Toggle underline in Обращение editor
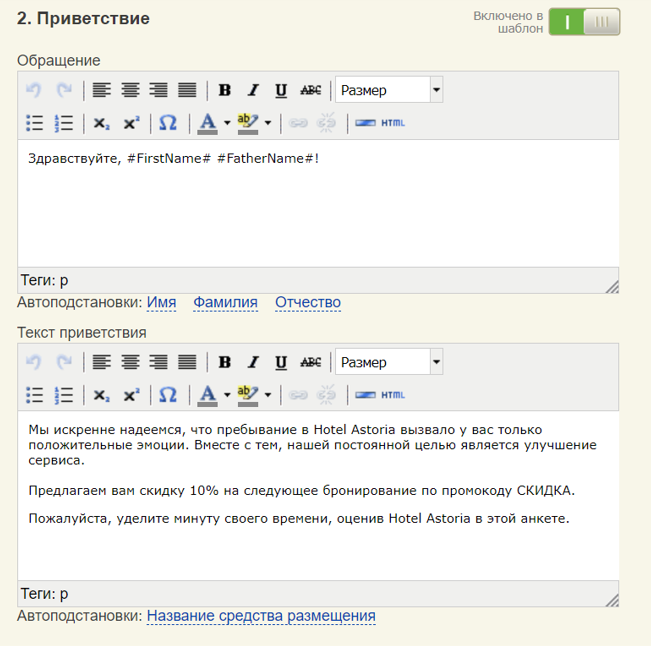This screenshot has height=646, width=651. pos(281,90)
